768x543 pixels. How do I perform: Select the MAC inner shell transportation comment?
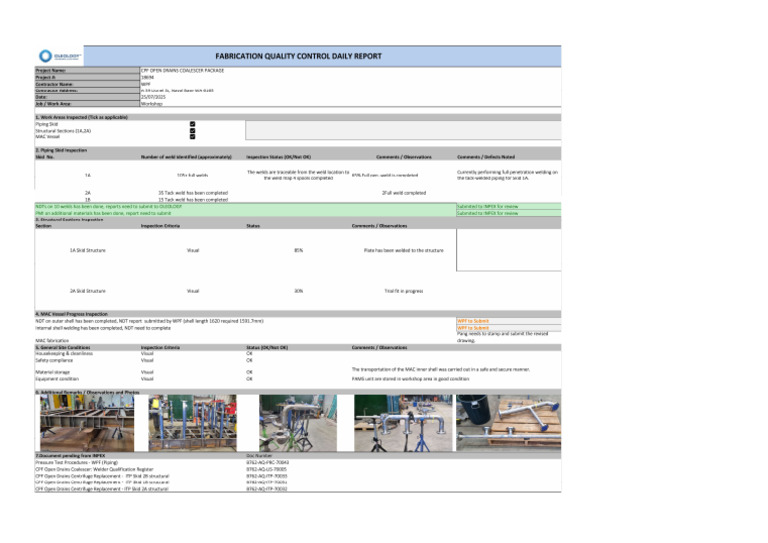441,370
